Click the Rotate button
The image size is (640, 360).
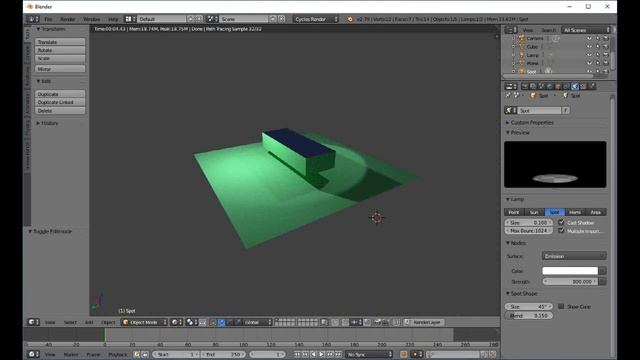pos(60,50)
